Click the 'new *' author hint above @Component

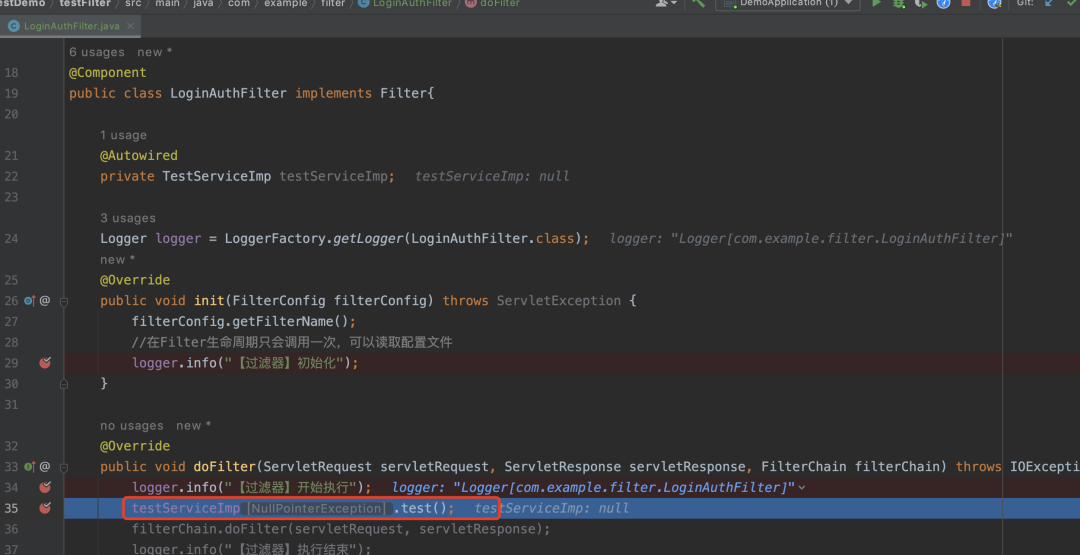[155, 52]
